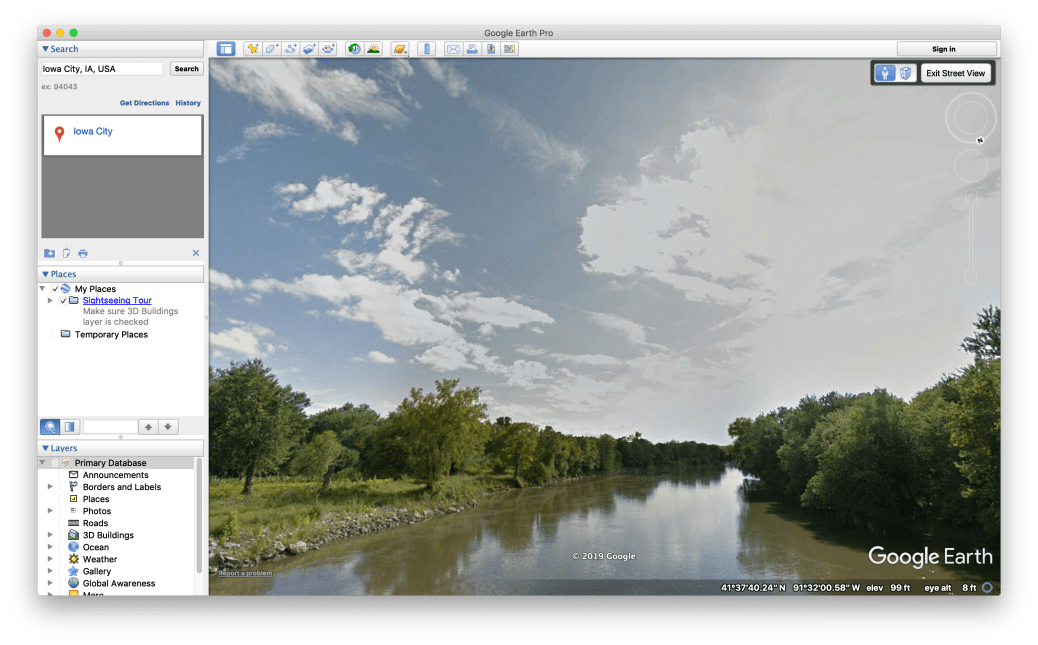
Task: Expand the Weather layer entry
Action: point(50,558)
